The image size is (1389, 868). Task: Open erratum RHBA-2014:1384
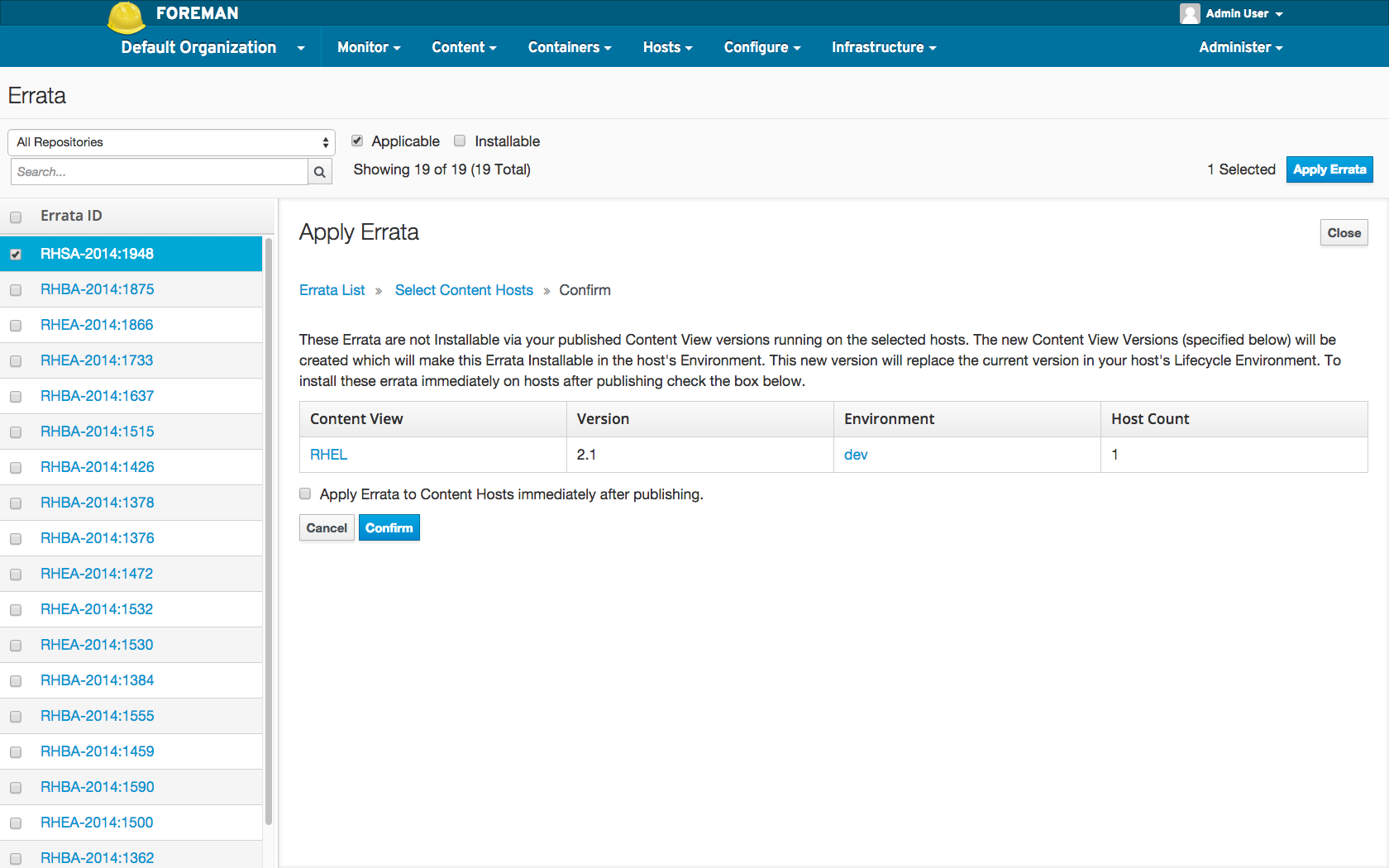[97, 680]
